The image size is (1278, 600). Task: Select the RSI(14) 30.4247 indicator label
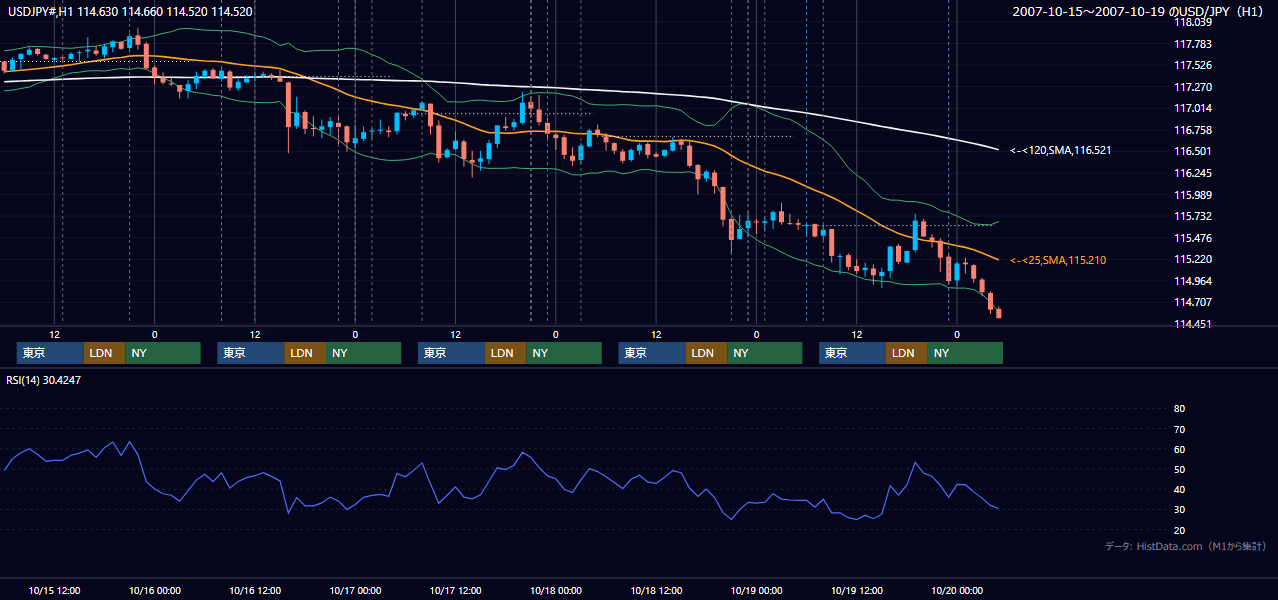pyautogui.click(x=43, y=380)
